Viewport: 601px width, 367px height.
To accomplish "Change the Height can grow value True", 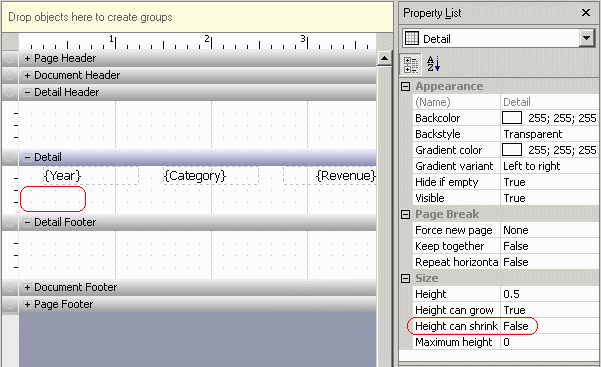I will coord(549,310).
